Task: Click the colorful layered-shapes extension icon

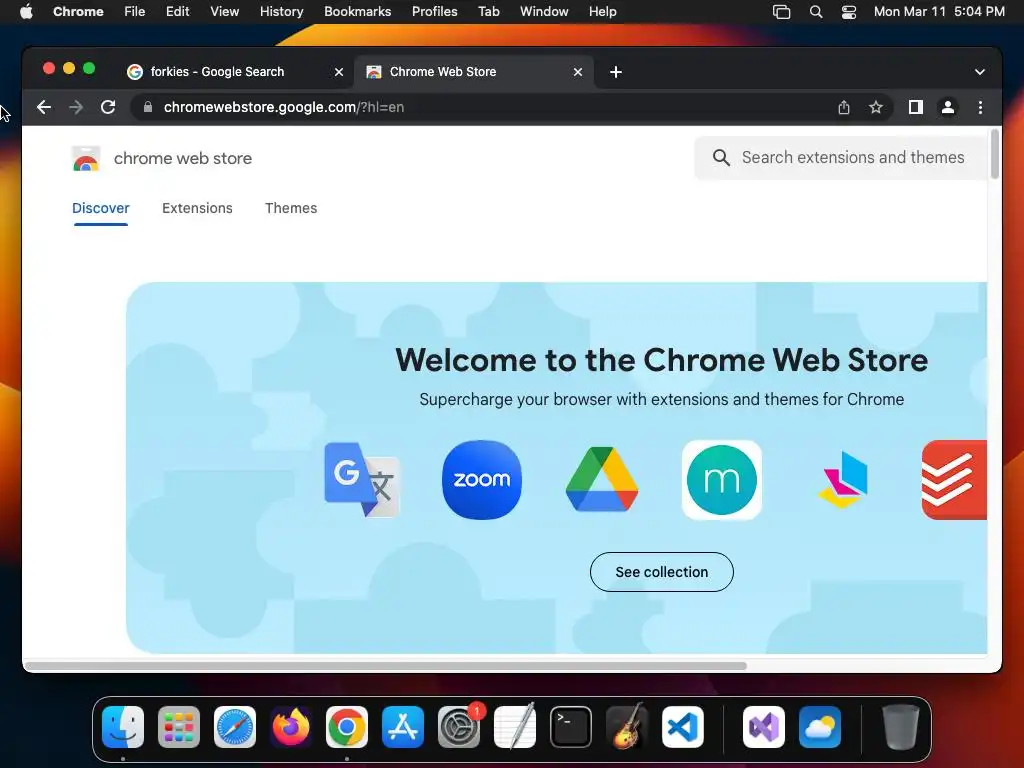Action: point(842,480)
